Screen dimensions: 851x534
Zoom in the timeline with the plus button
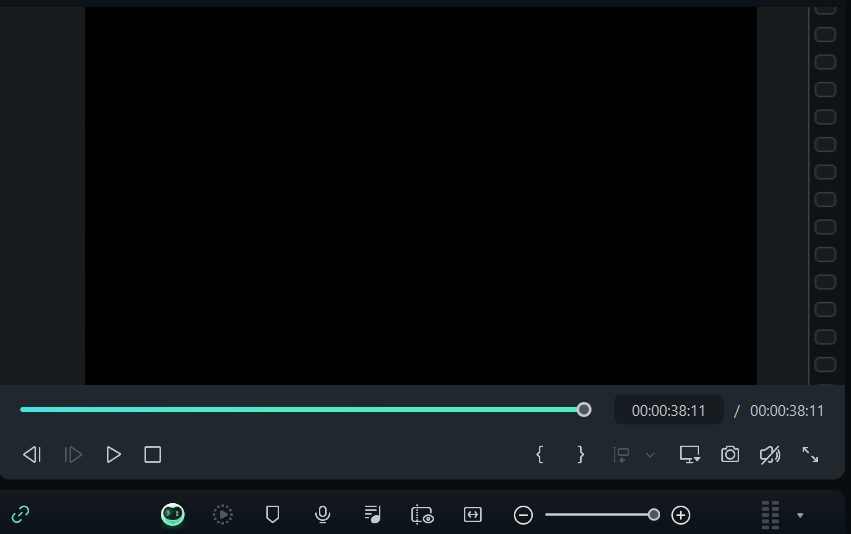[x=681, y=515]
